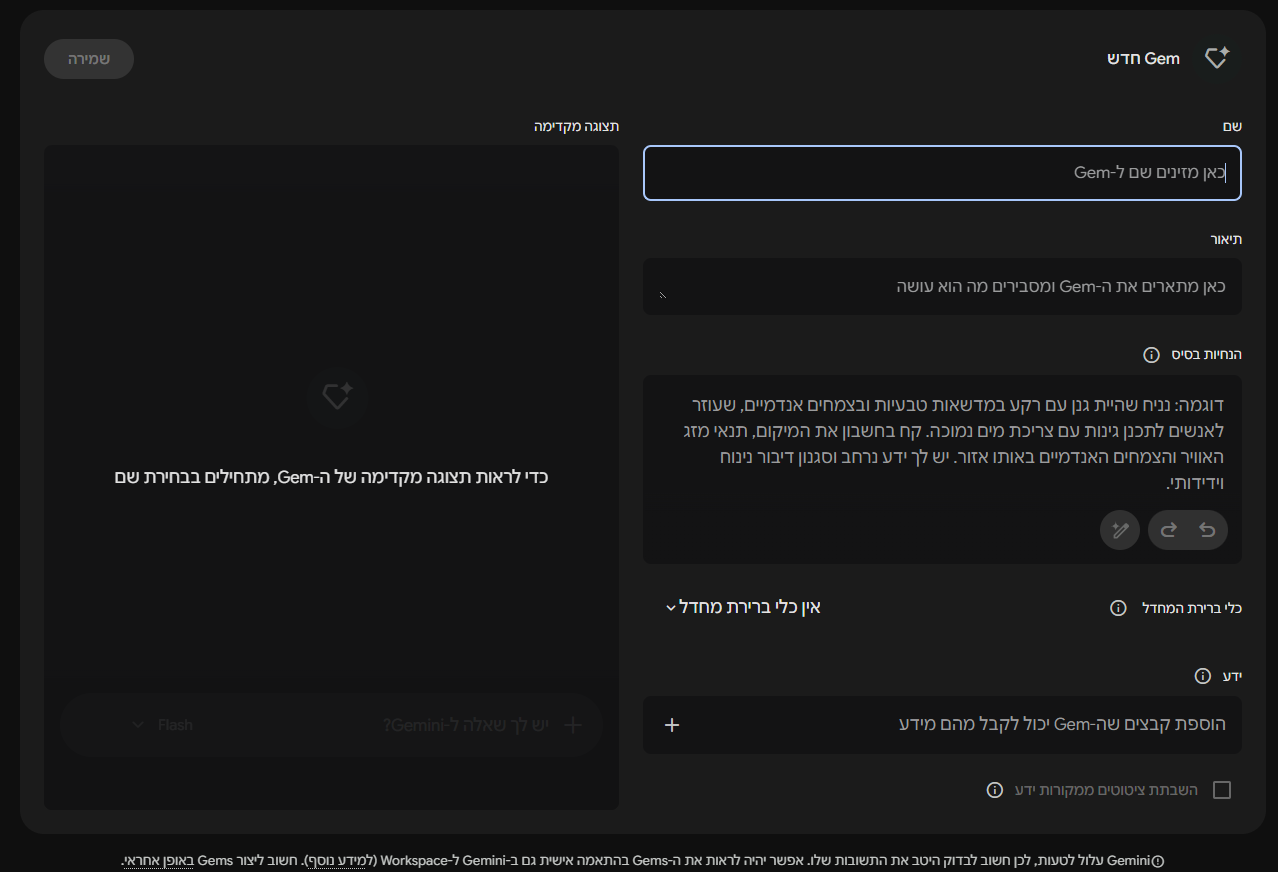The image size is (1278, 872).
Task: Open the 'אין כלי ברירת מחדל' dropdown
Action: click(743, 607)
